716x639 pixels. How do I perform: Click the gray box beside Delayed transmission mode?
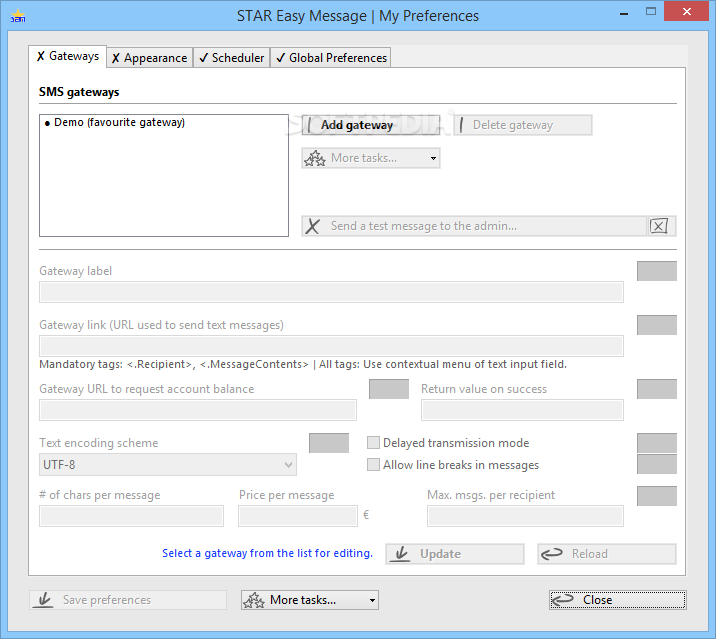pos(657,443)
